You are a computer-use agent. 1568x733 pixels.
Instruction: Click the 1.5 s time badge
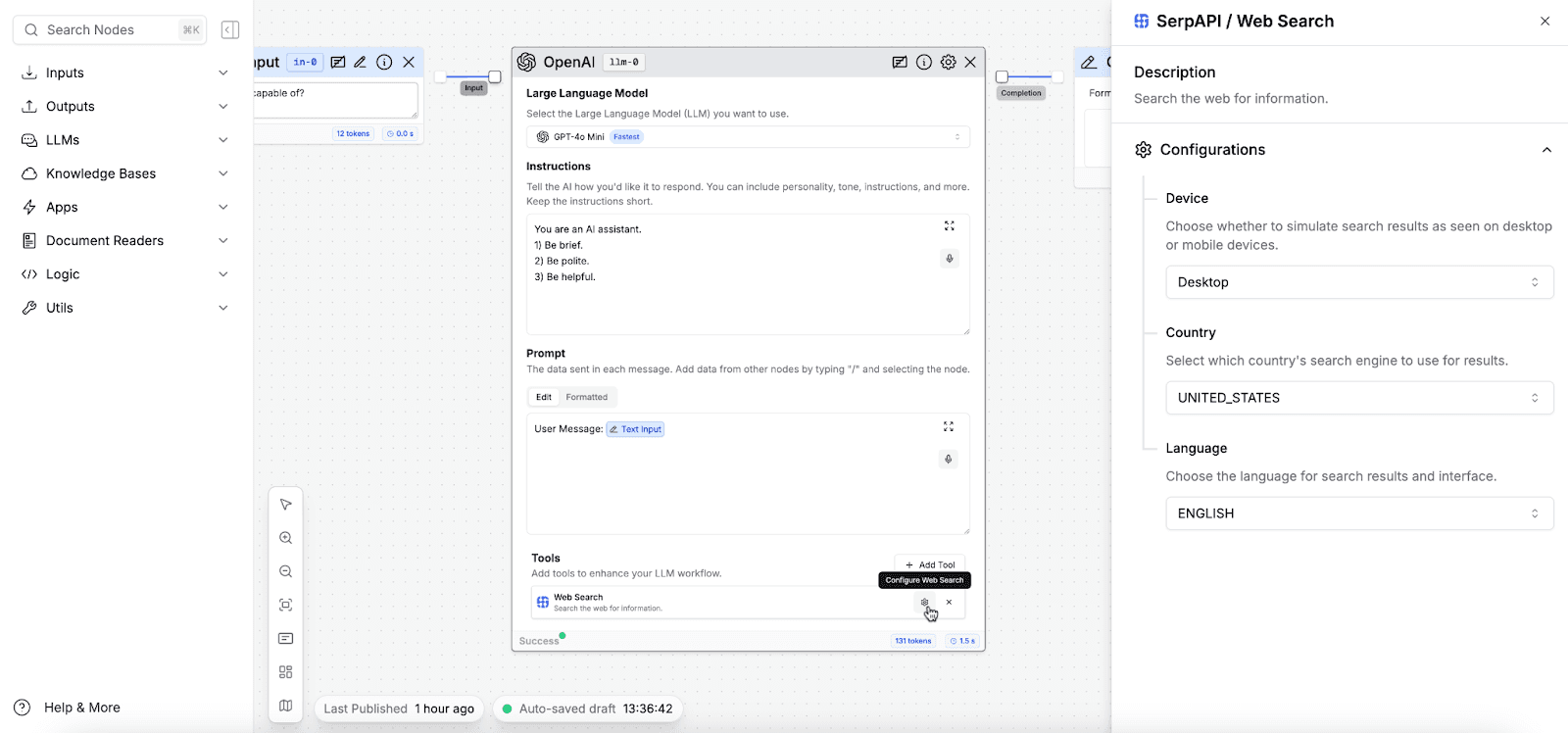tap(962, 641)
